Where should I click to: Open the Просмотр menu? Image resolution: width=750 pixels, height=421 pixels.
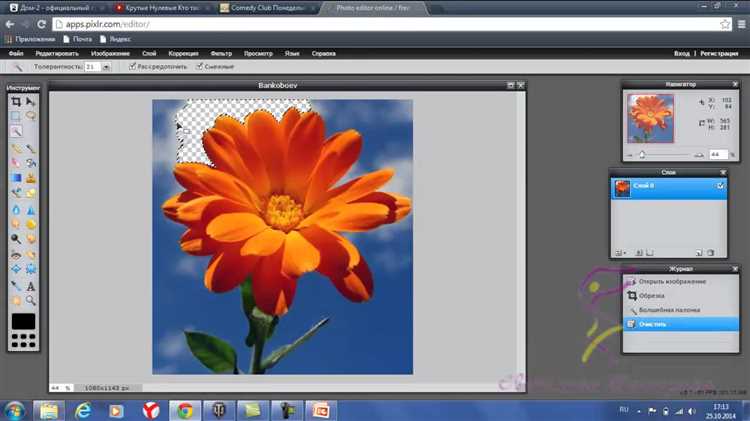tap(258, 54)
